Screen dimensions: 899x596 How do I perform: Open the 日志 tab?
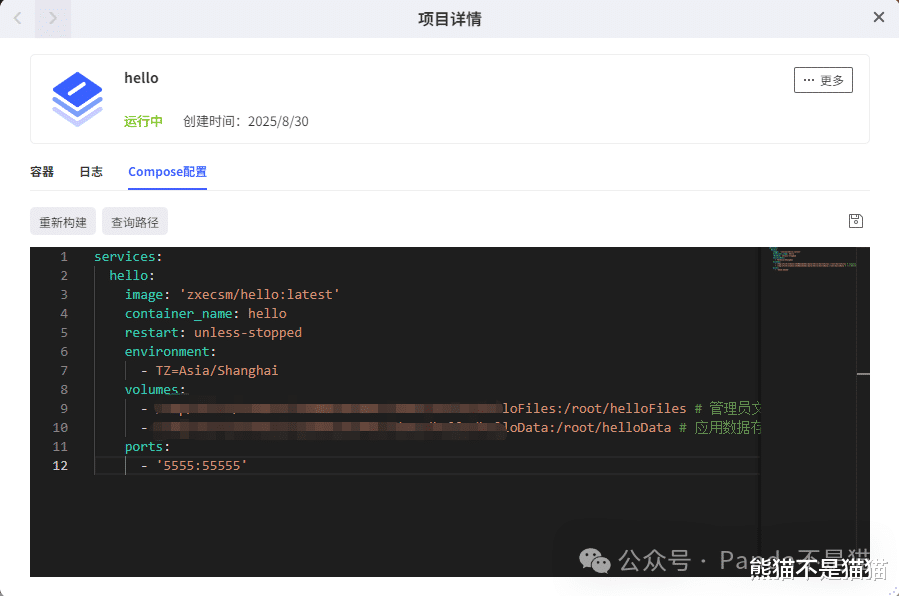[x=91, y=172]
